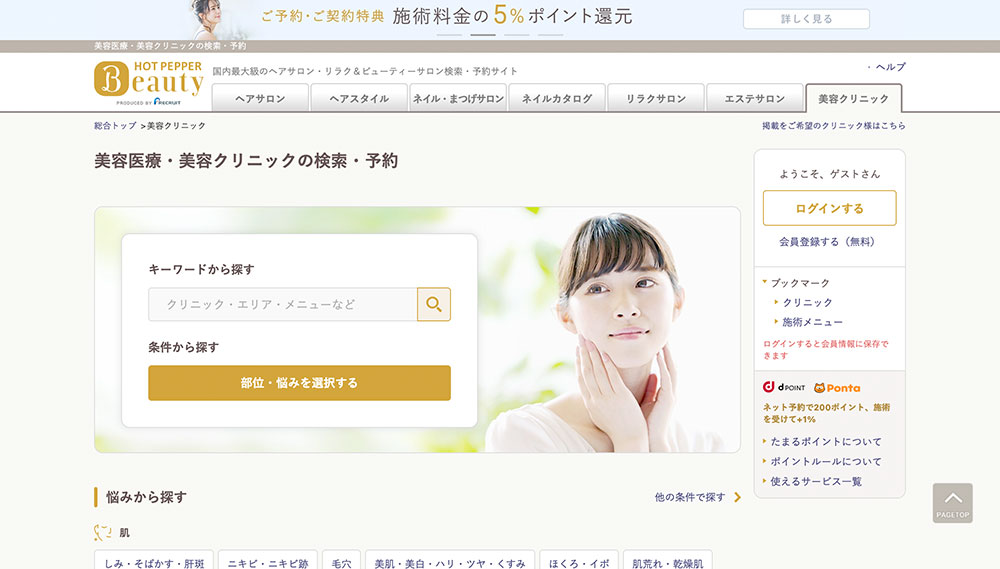Viewport: 1000px width, 569px height.
Task: Open 会員登録する（無料） link
Action: point(826,242)
